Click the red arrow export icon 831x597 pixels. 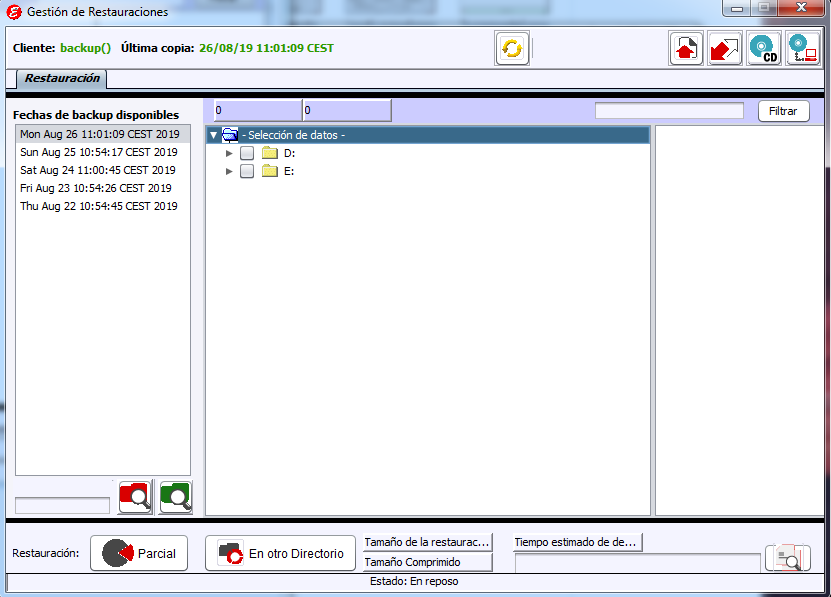coord(724,48)
